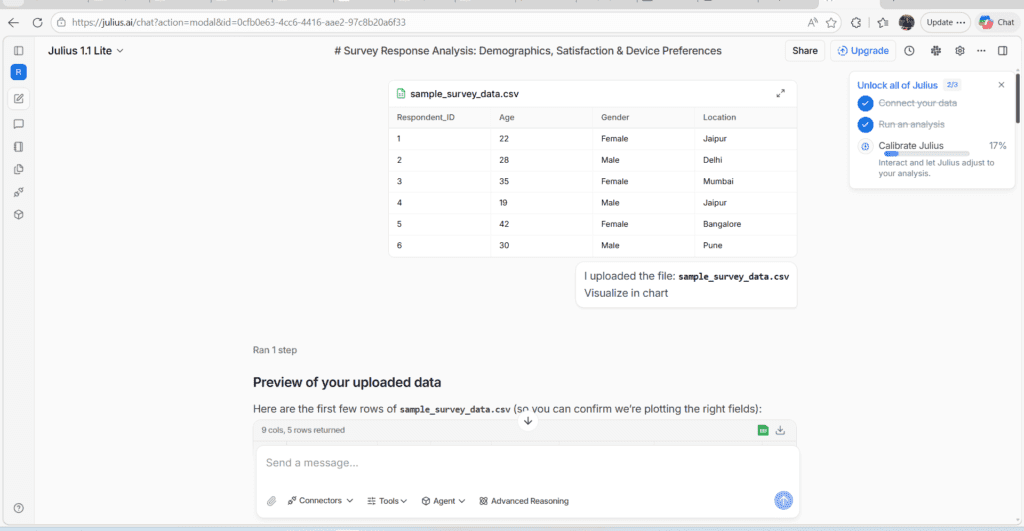
Task: Click the 2/3 progress badge
Action: coord(952,85)
